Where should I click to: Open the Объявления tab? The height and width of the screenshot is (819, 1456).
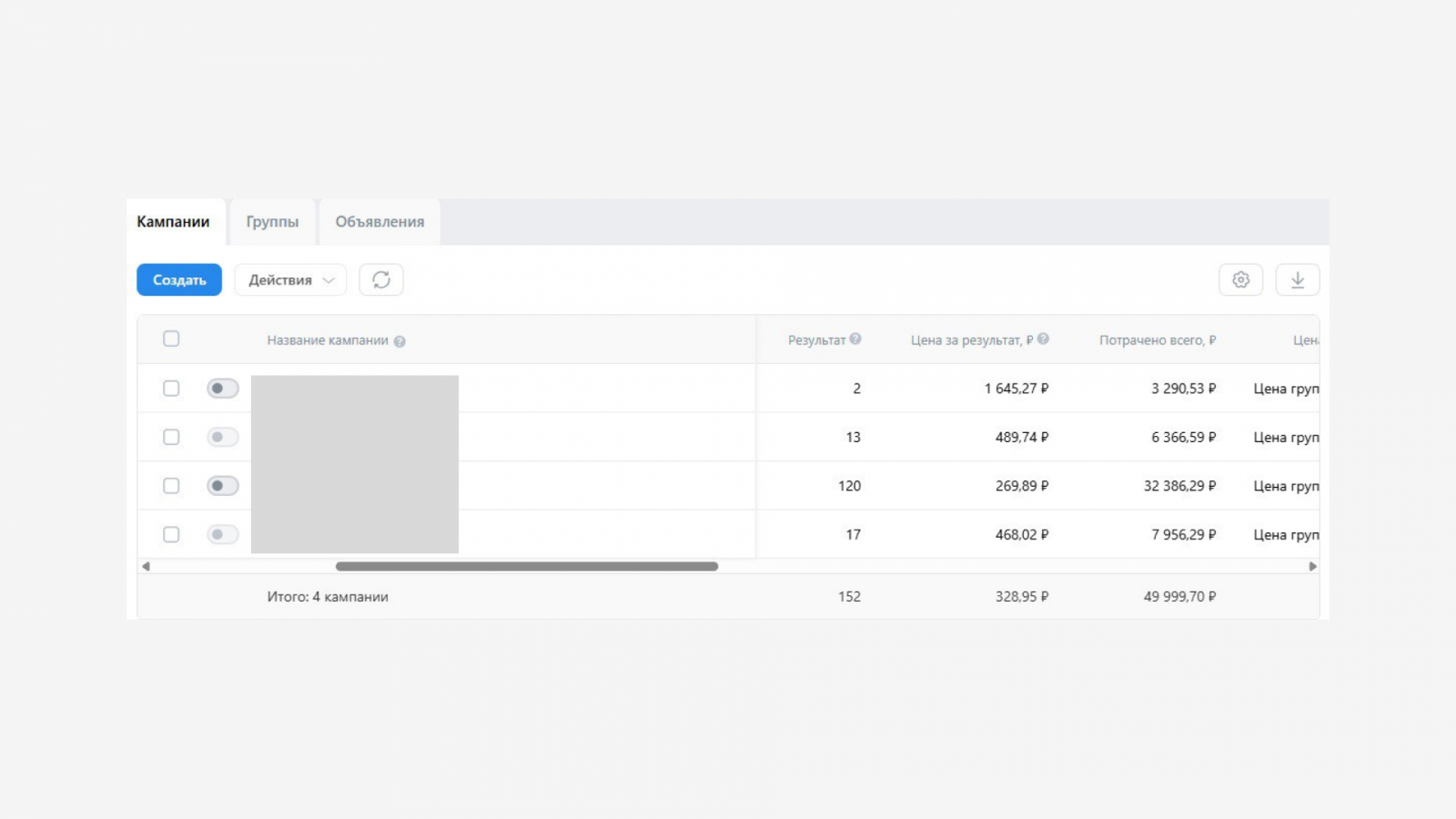tap(379, 222)
